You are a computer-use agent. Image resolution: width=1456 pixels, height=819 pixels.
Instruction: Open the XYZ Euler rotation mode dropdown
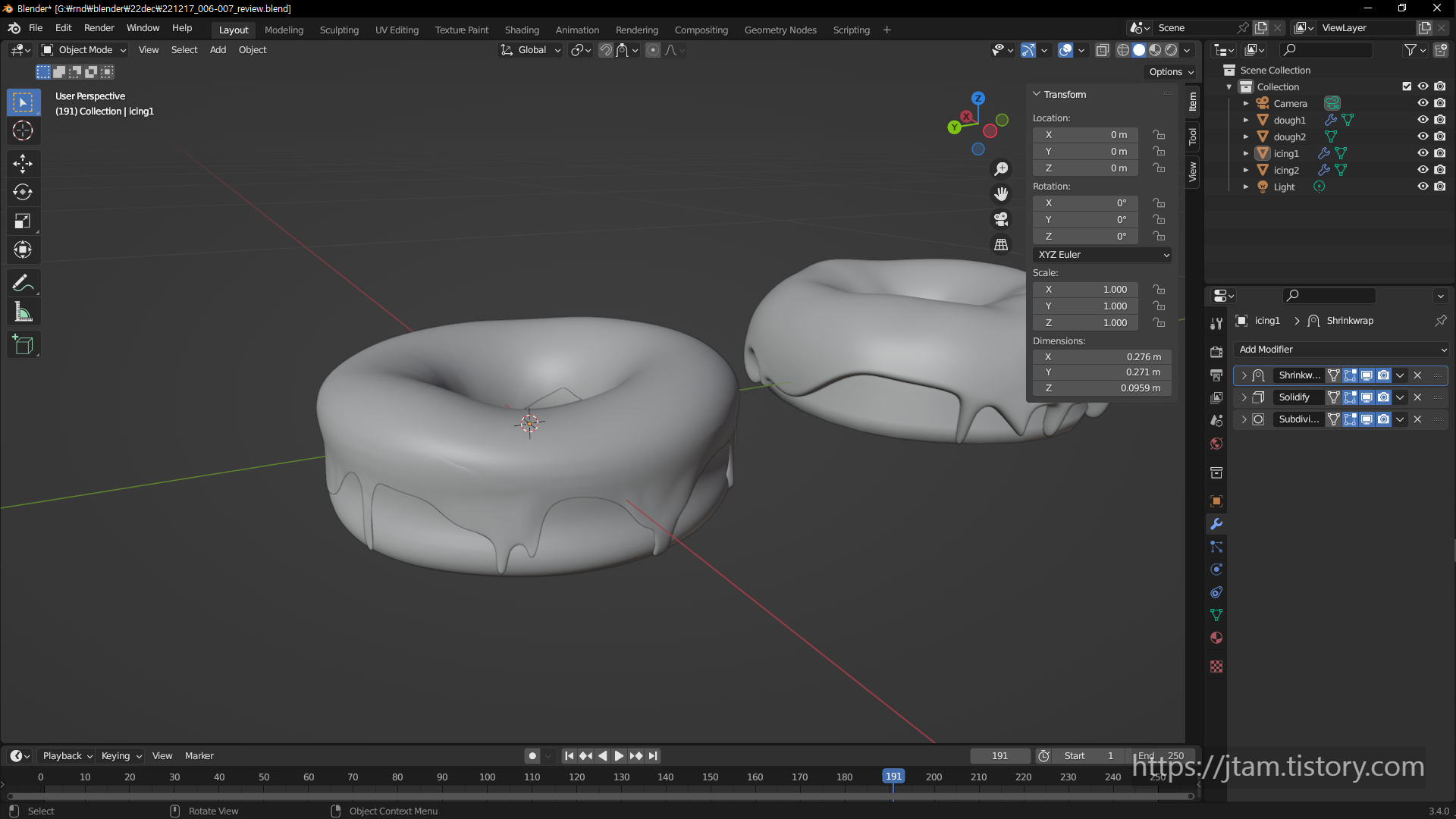(1102, 255)
